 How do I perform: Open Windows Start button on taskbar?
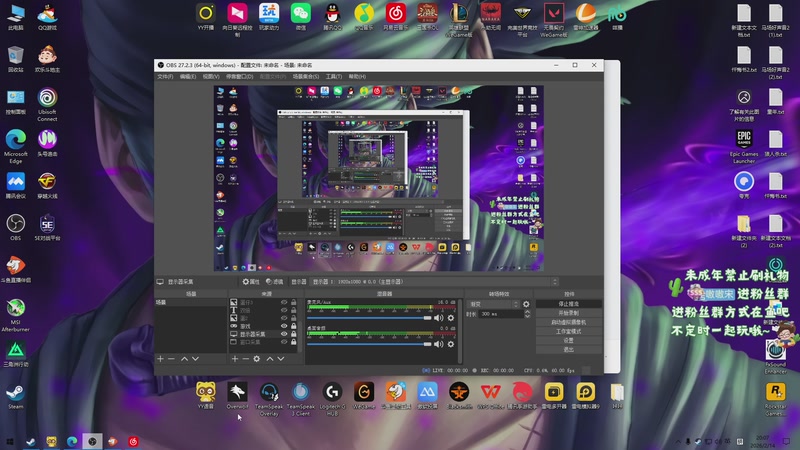[9, 441]
